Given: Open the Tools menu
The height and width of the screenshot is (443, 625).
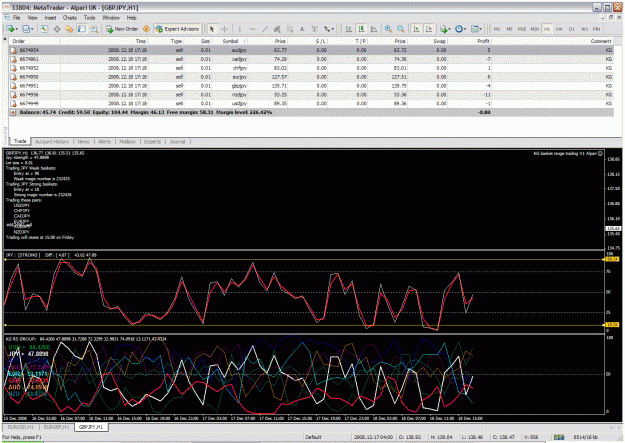Looking at the screenshot, I should [89, 18].
